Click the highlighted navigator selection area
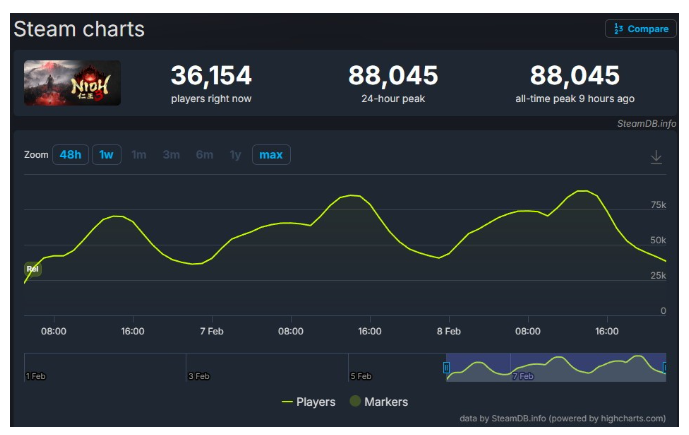 [x=556, y=366]
